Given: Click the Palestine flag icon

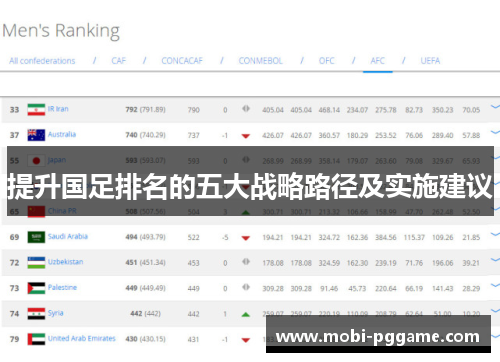Looking at the screenshot, I should 36,288.
